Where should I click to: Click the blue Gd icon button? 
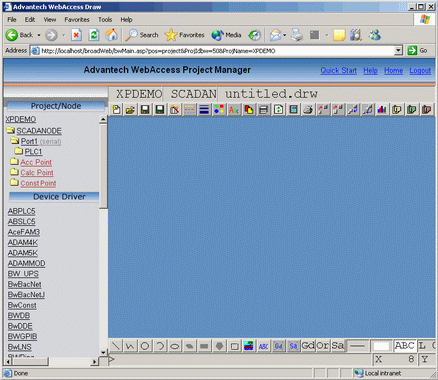click(x=278, y=346)
